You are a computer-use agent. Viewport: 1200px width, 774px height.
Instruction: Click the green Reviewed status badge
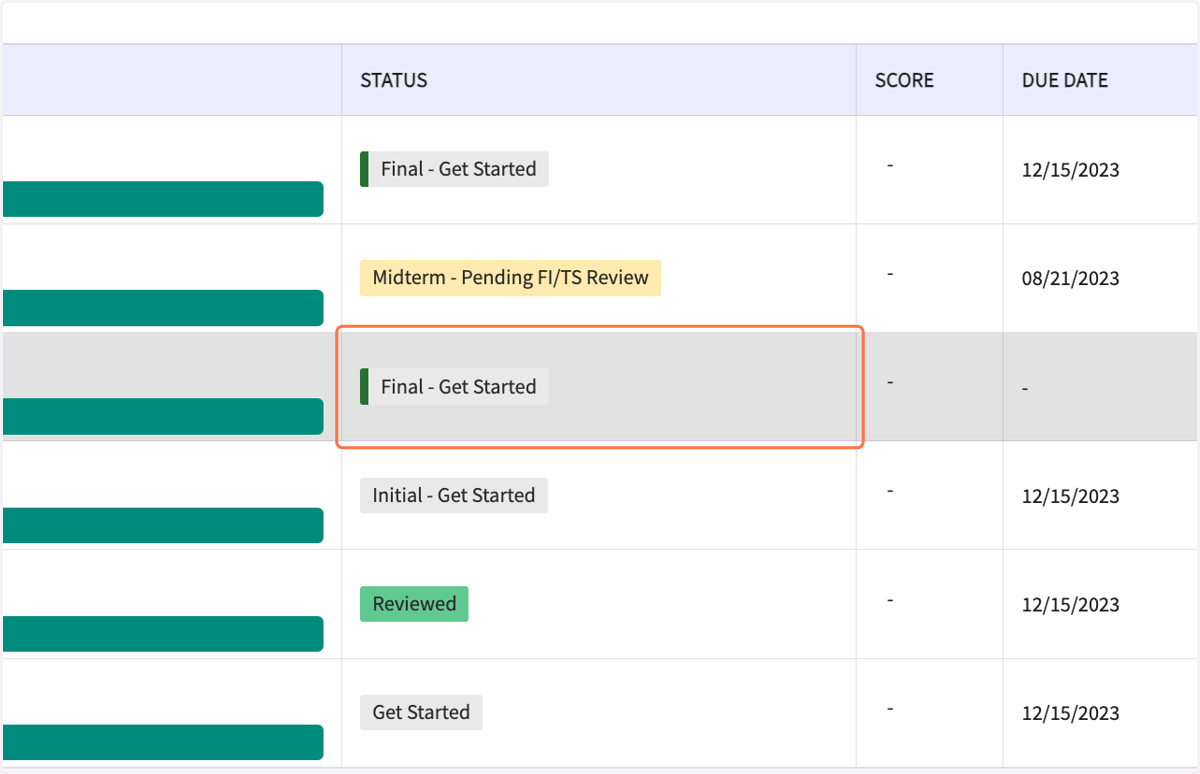tap(414, 604)
